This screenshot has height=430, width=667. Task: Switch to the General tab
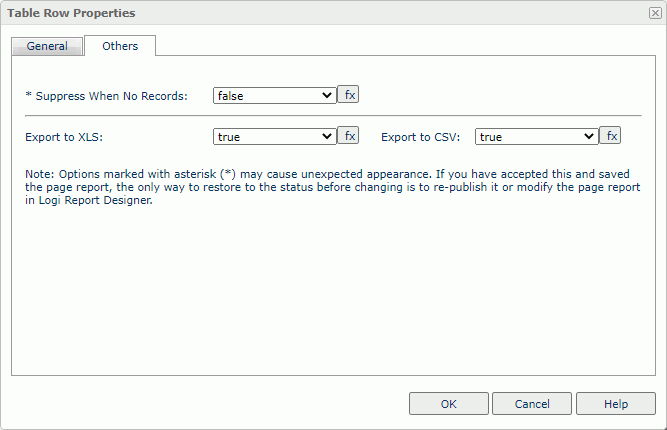[x=47, y=46]
